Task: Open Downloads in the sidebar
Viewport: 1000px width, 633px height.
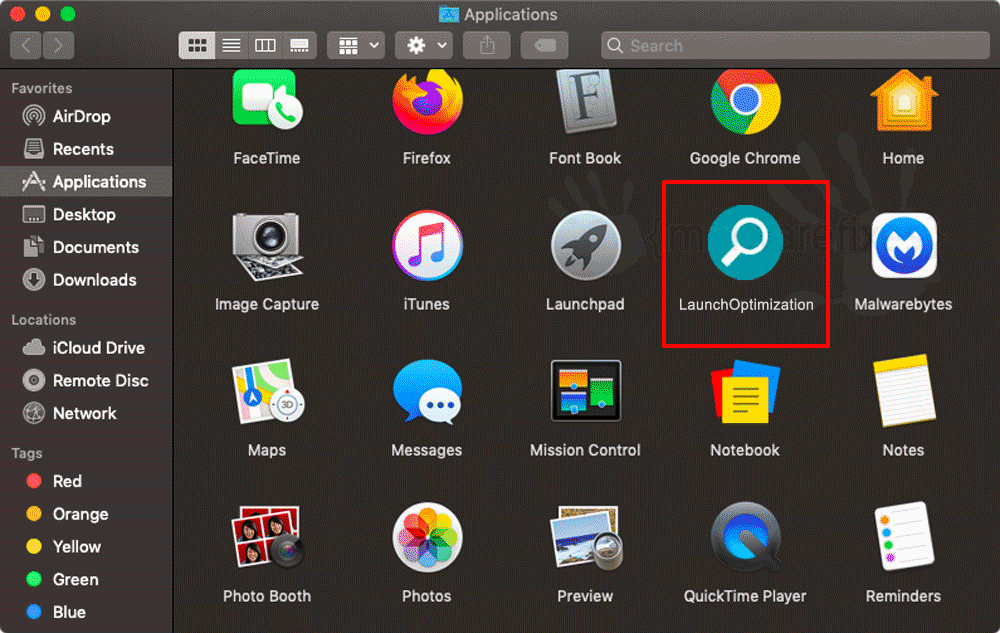Action: tap(86, 280)
